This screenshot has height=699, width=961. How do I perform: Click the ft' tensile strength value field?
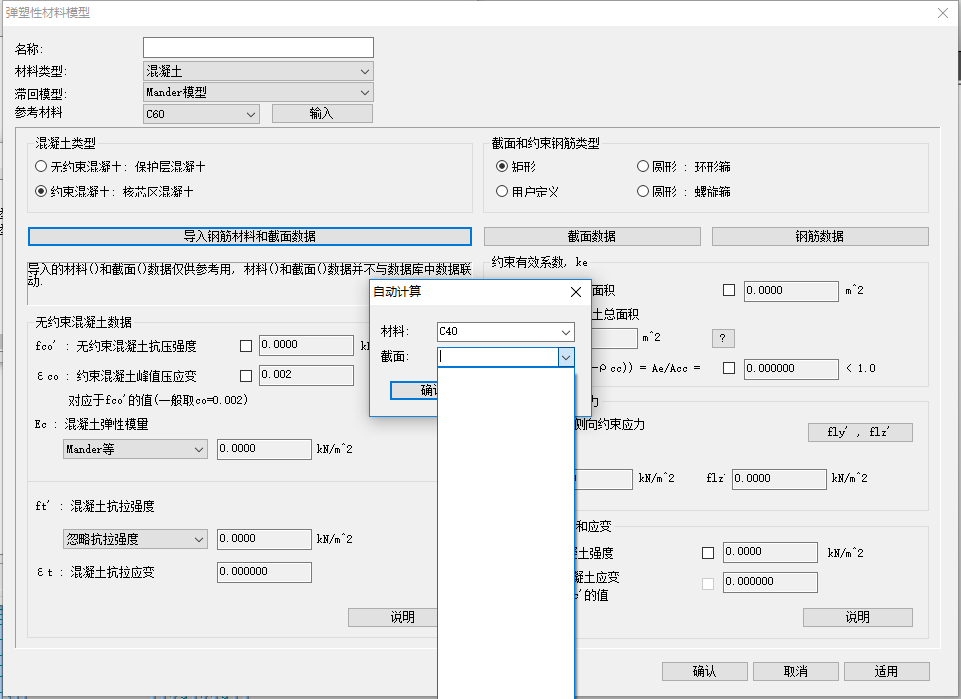point(264,539)
